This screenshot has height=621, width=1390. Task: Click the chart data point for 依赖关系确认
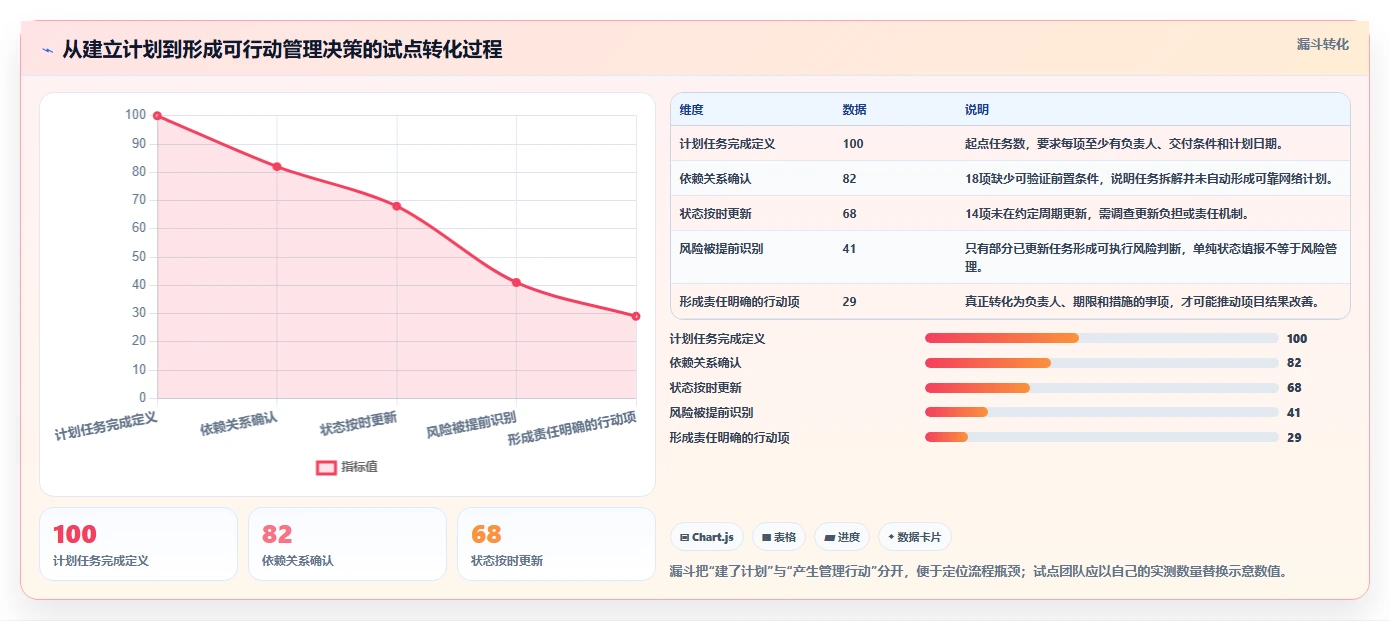[x=277, y=167]
